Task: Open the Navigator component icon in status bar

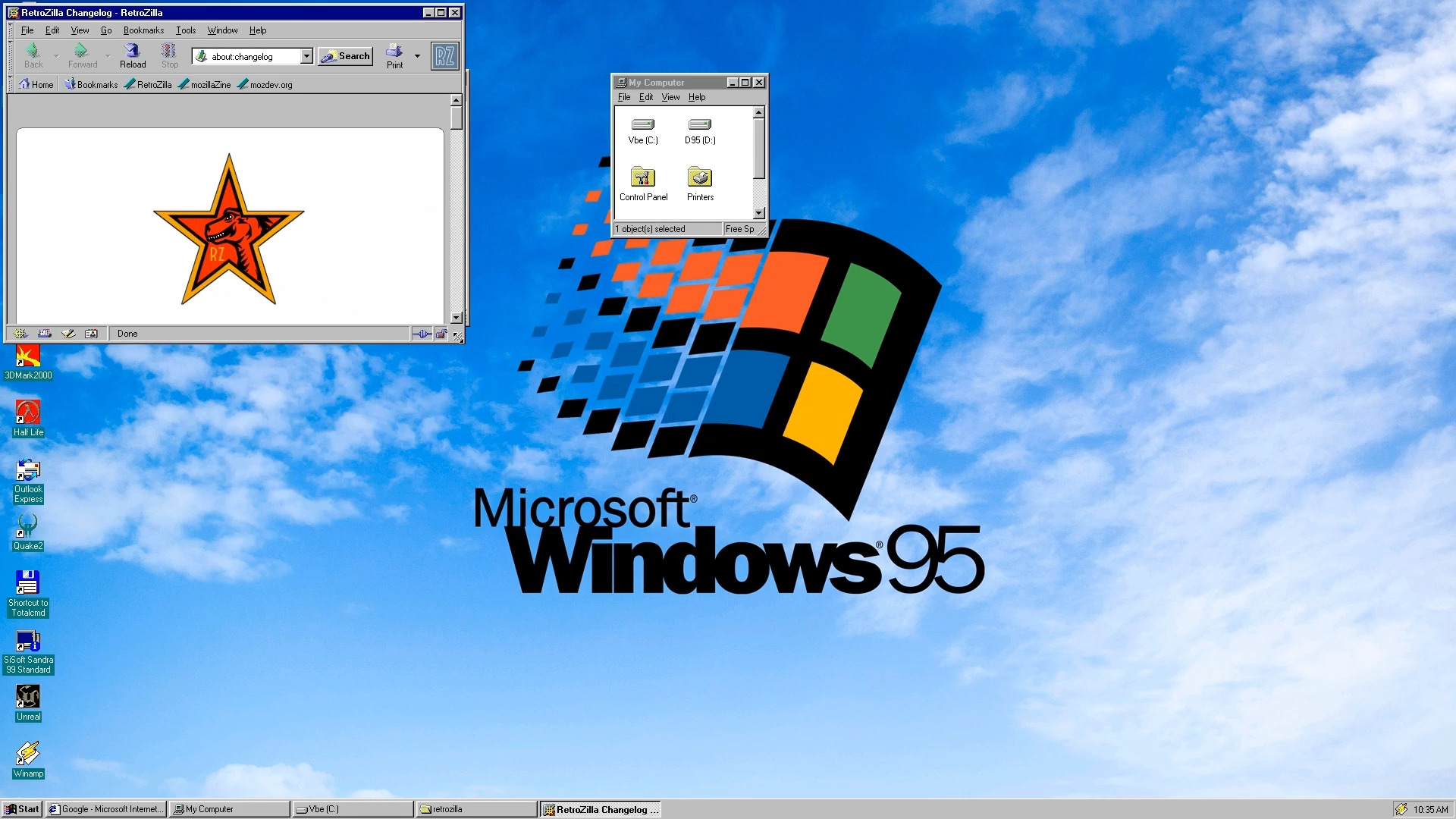Action: click(x=20, y=334)
